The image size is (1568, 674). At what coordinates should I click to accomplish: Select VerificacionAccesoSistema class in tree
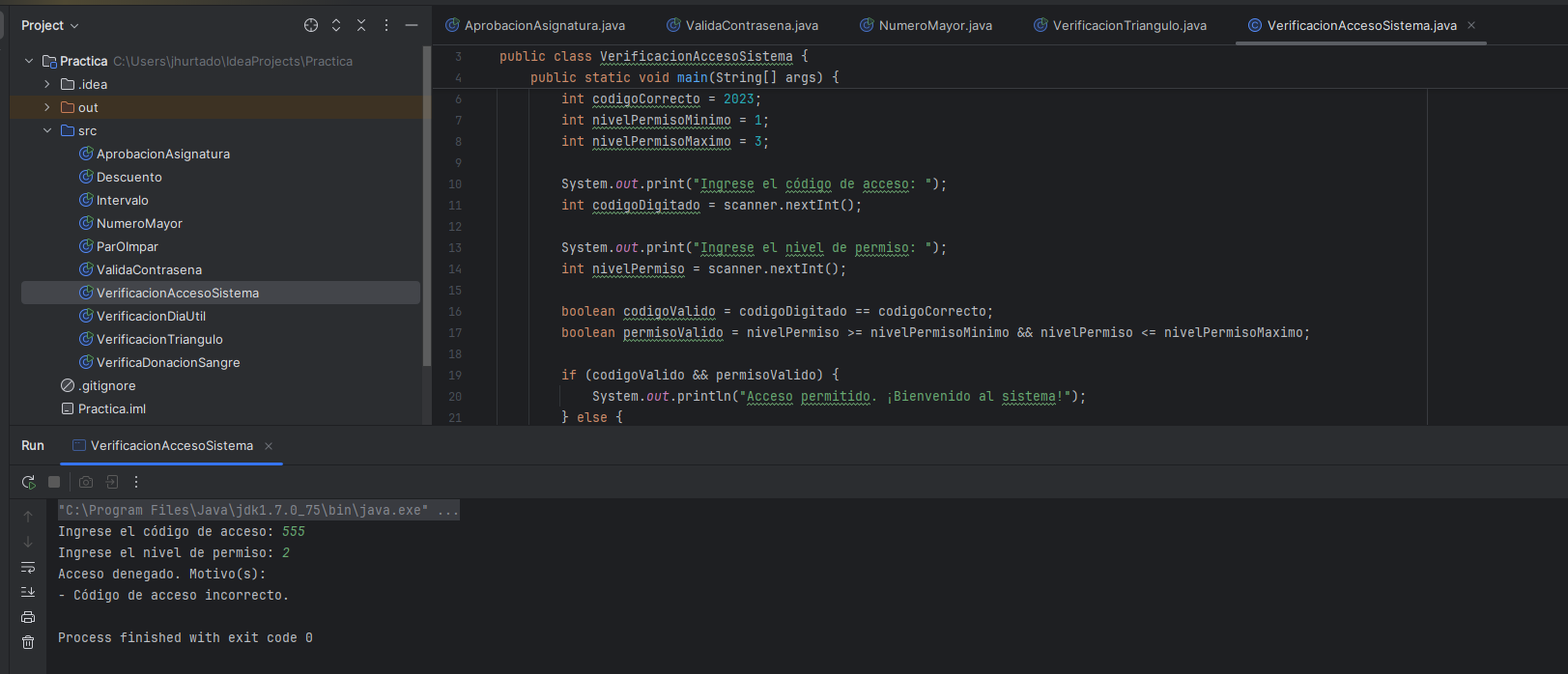(220, 293)
